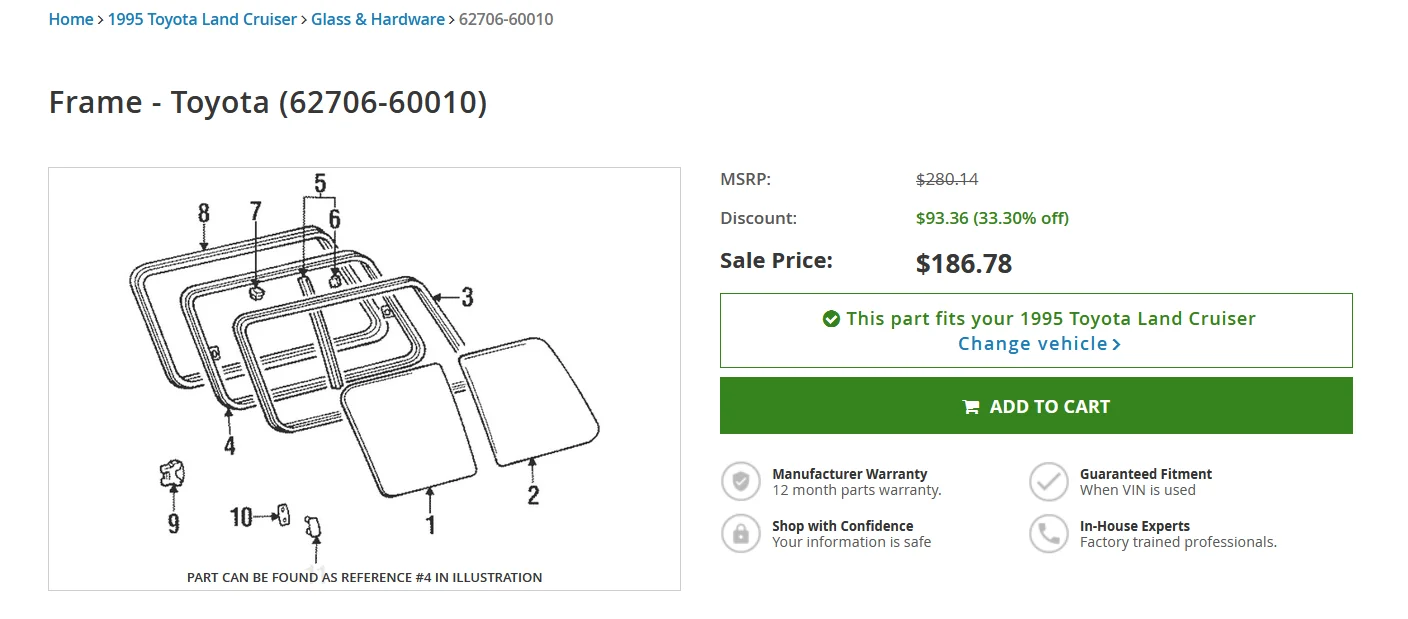Open the Home breadcrumb link
The image size is (1408, 619).
click(71, 19)
